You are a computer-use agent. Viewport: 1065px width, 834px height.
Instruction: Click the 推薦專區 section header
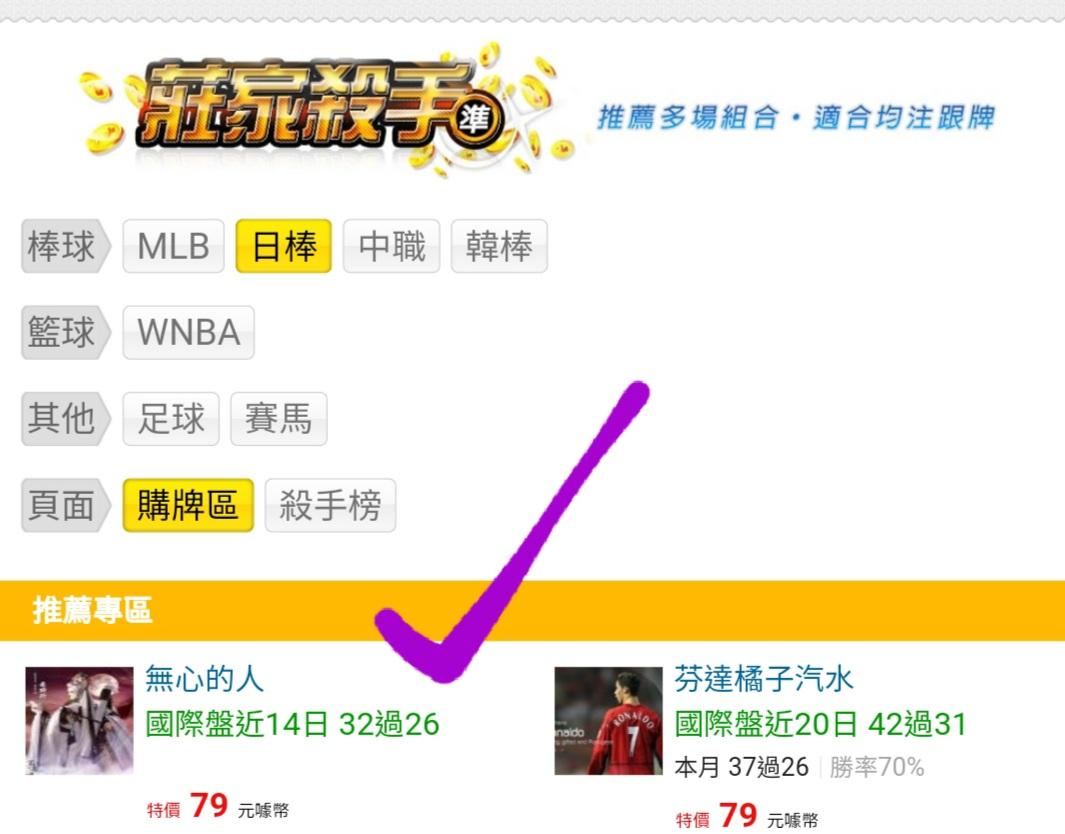[532, 611]
